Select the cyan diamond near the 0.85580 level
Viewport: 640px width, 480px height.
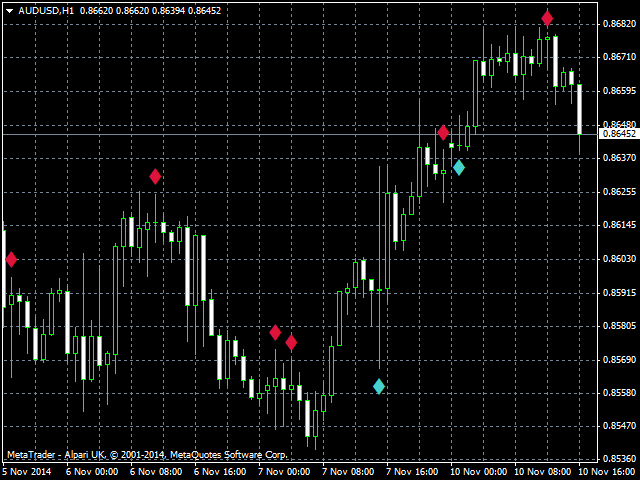click(379, 386)
